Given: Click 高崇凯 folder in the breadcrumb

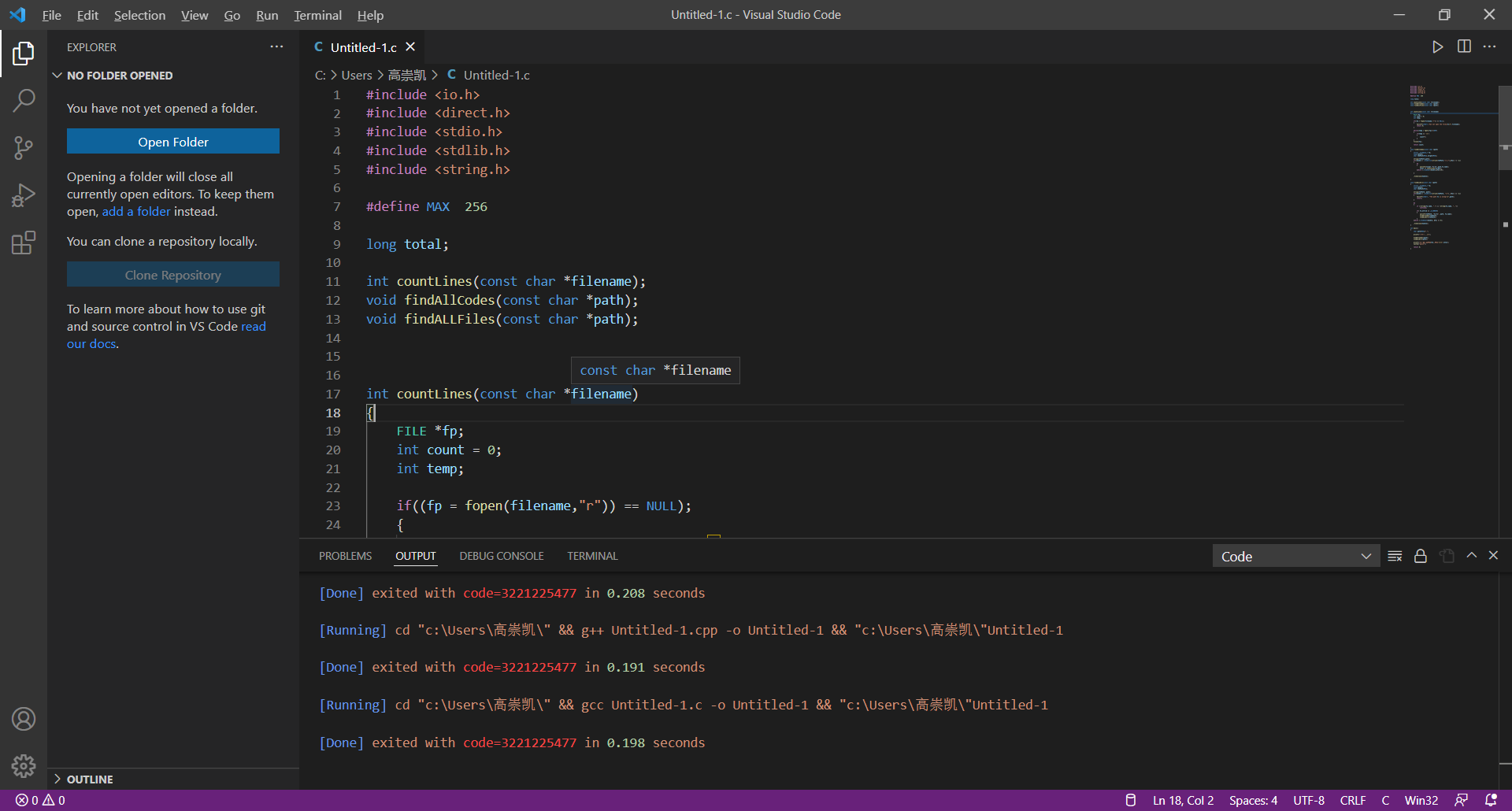Looking at the screenshot, I should tap(407, 75).
